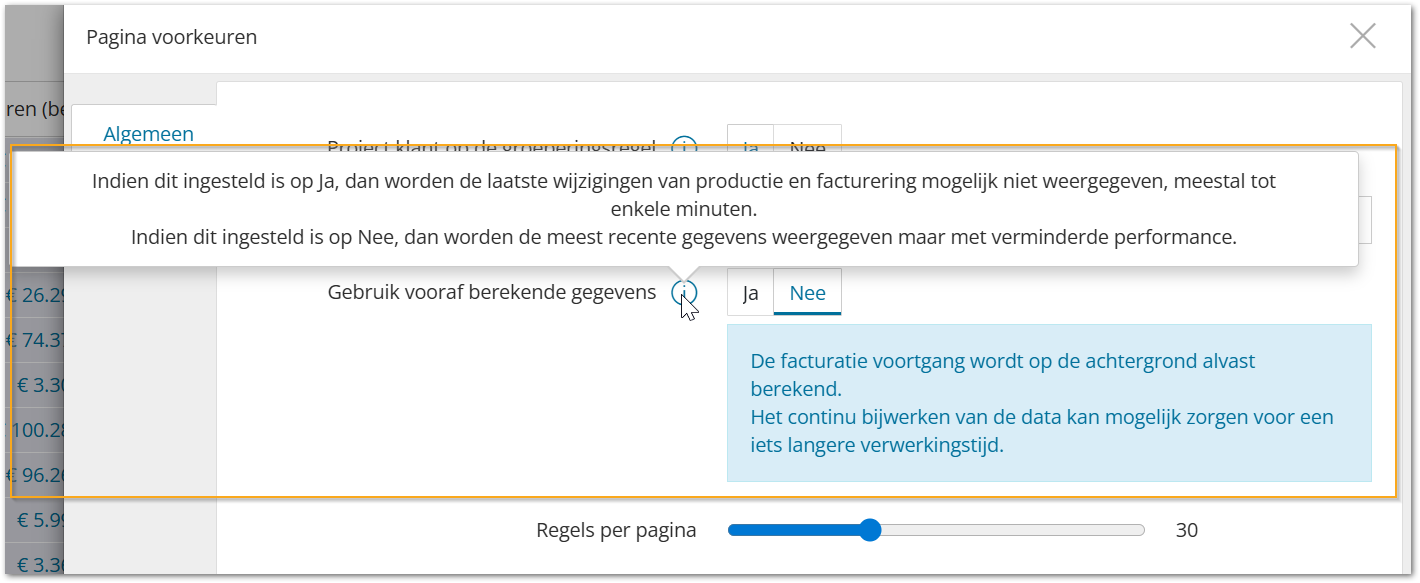Click the Regels per pagina slider handle
This screenshot has width=1420, height=583.
(x=870, y=530)
